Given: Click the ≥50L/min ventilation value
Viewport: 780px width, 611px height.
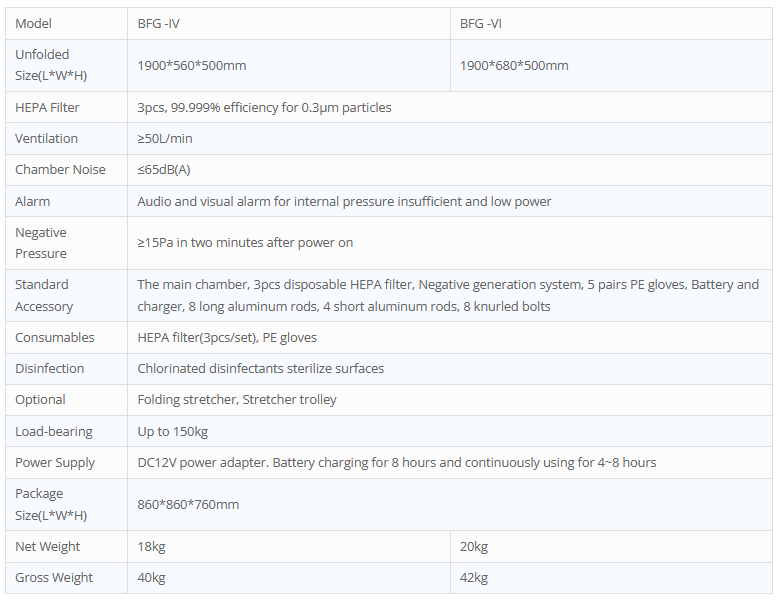Looking at the screenshot, I should pyautogui.click(x=165, y=138).
